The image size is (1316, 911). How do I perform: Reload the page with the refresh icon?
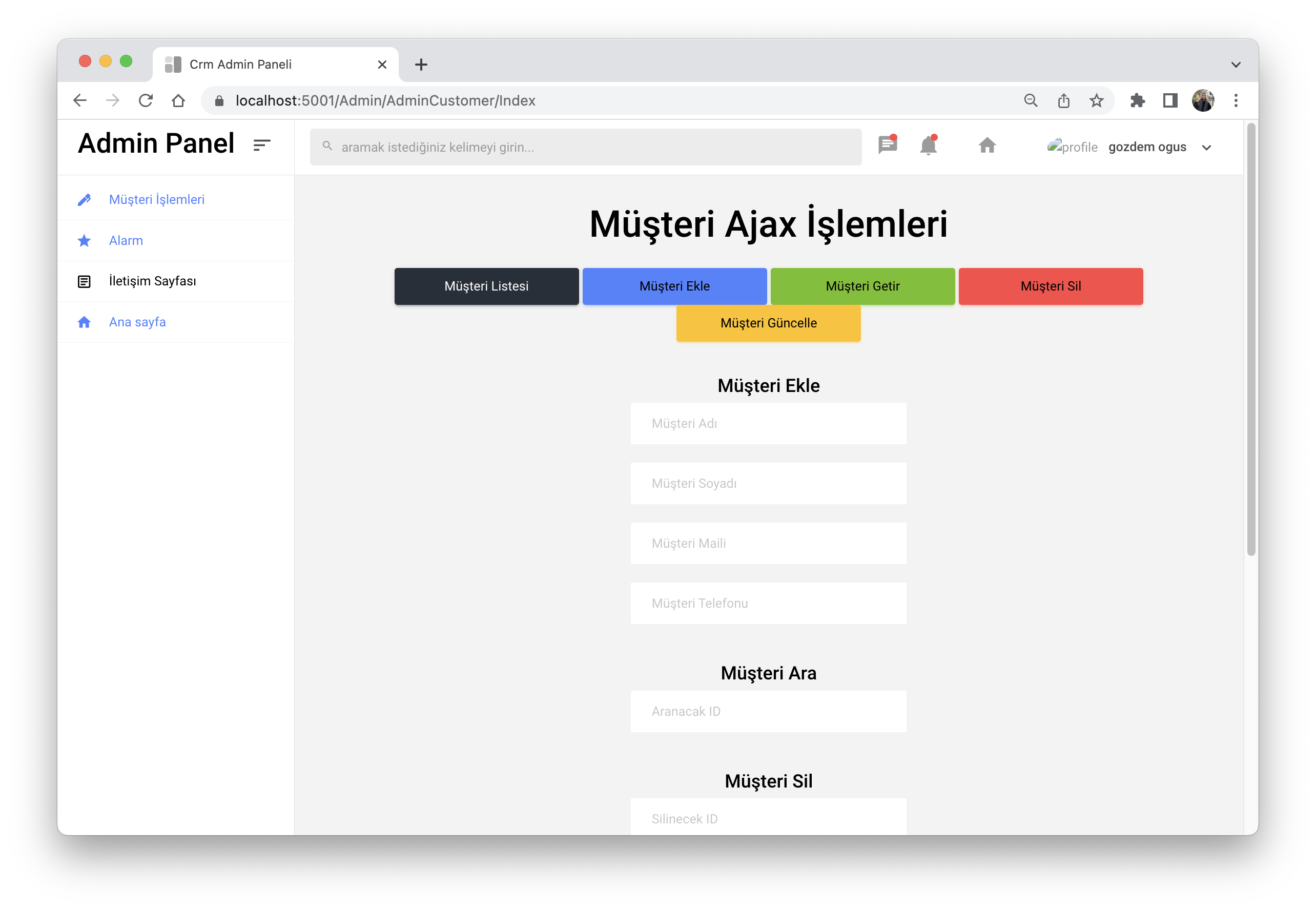(x=146, y=100)
